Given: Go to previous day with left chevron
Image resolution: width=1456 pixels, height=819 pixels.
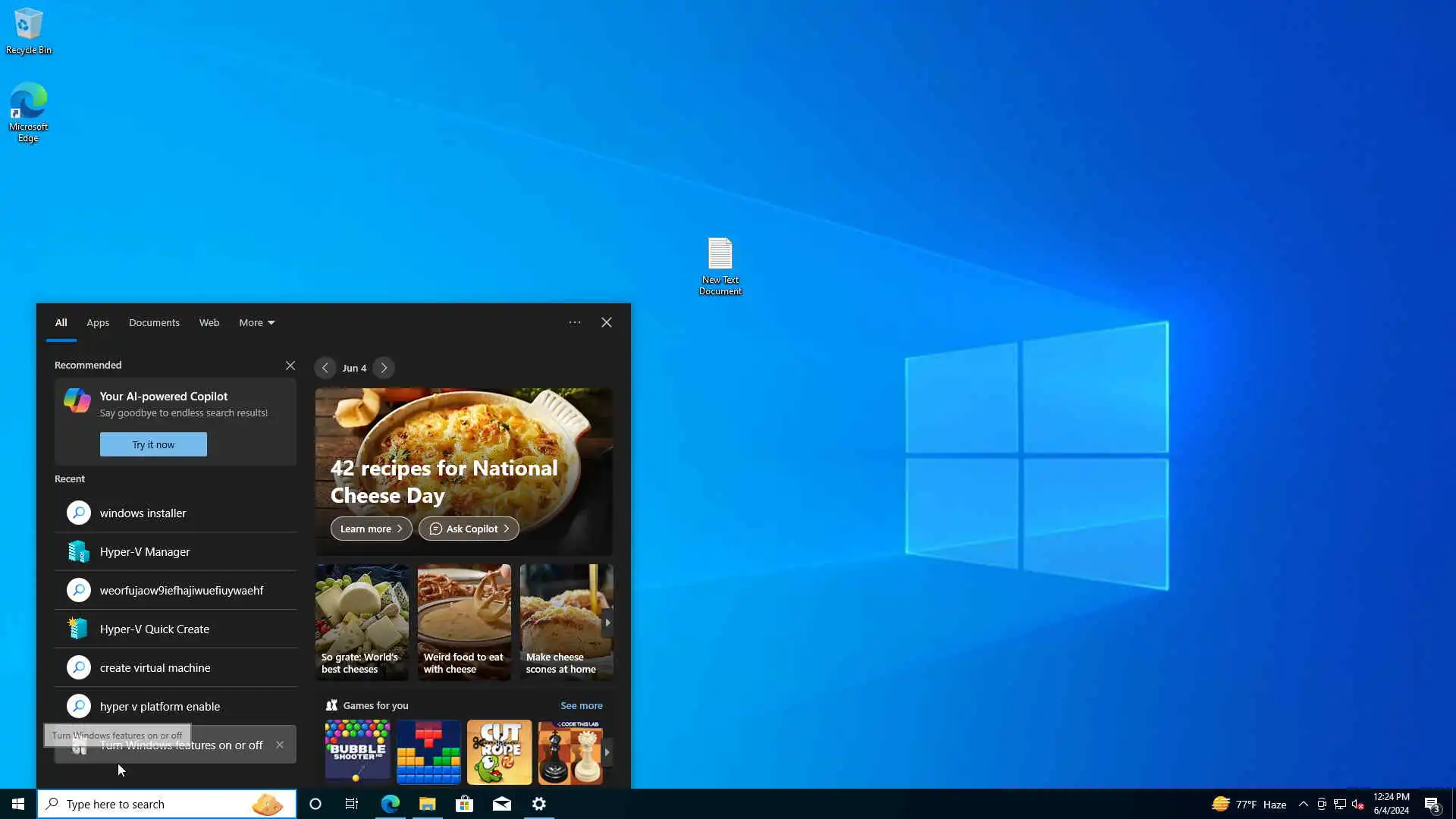Looking at the screenshot, I should coord(325,368).
